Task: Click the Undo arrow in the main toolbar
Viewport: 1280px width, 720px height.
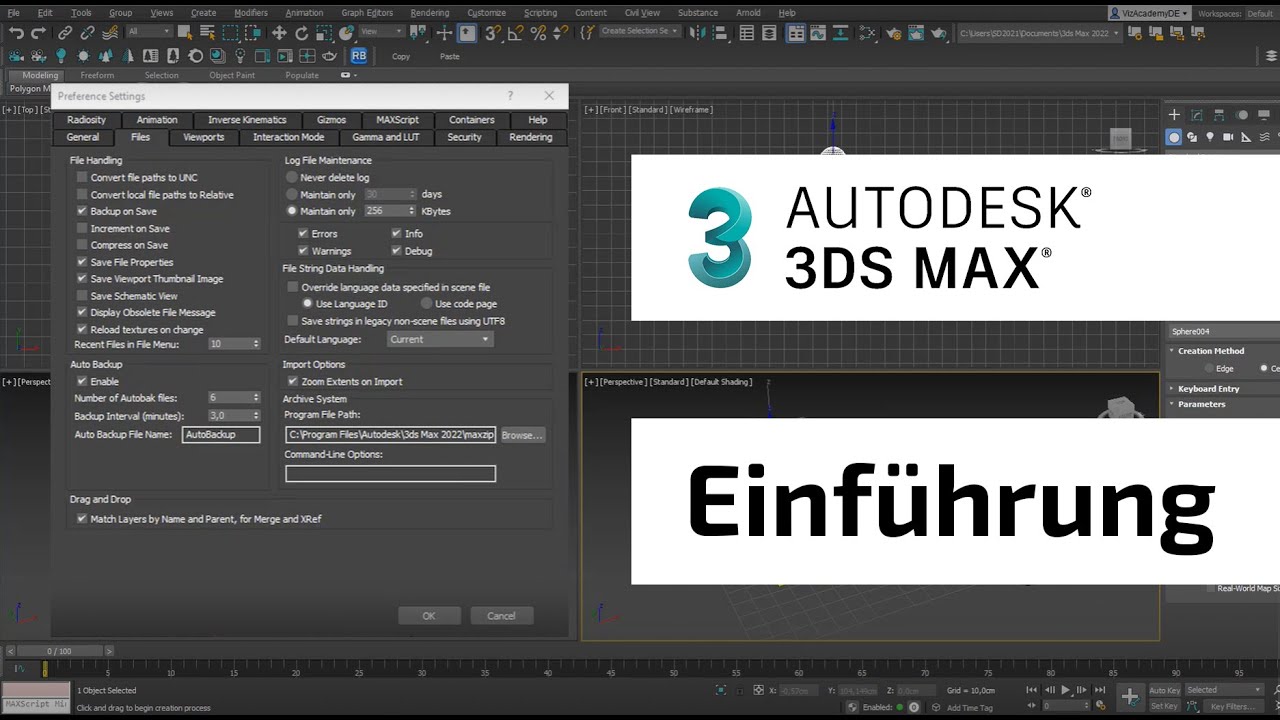Action: (16, 33)
